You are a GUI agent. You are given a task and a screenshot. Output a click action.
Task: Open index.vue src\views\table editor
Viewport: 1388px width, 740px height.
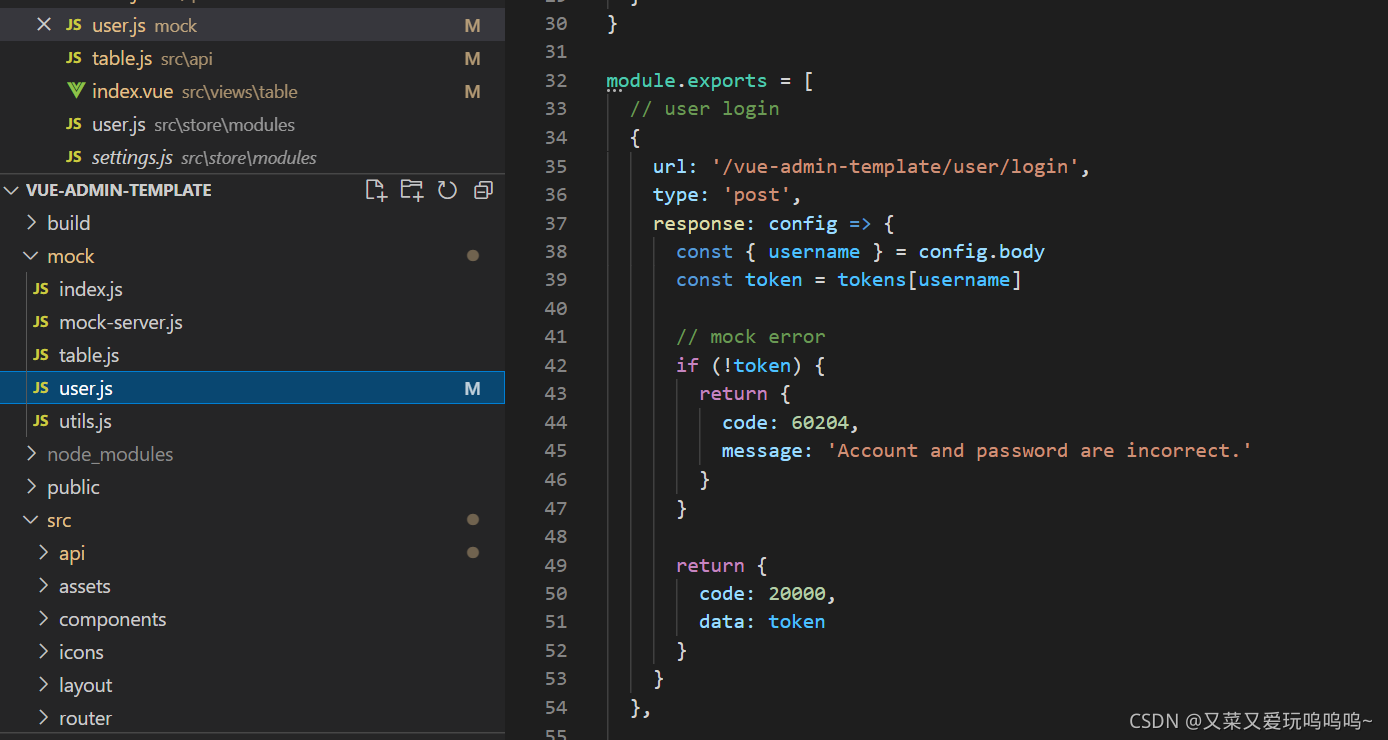tap(252, 91)
